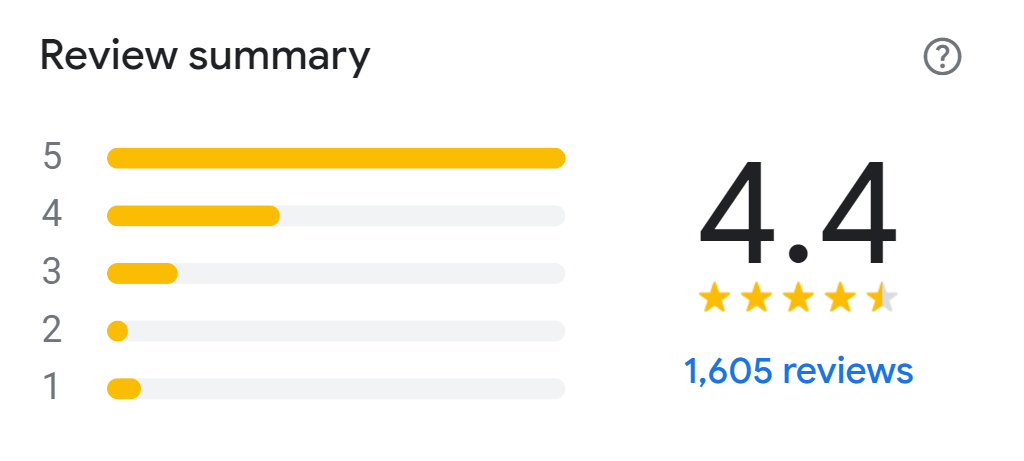Select the yellow fill of the 4-star bar
The height and width of the screenshot is (461, 1024).
193,216
